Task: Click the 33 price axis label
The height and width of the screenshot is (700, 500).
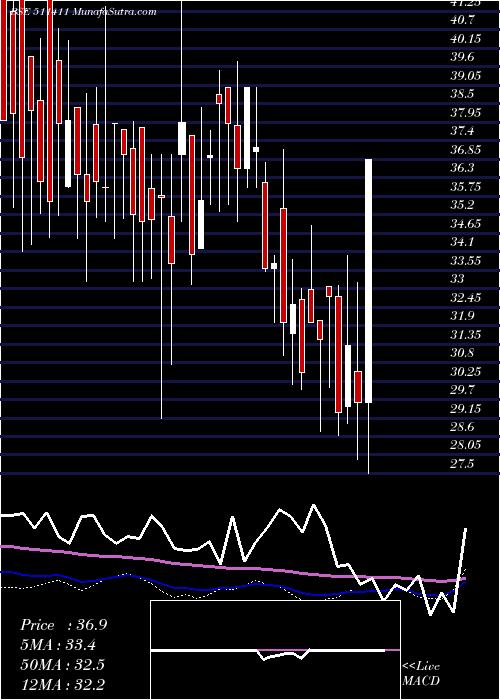Action: coord(458,279)
